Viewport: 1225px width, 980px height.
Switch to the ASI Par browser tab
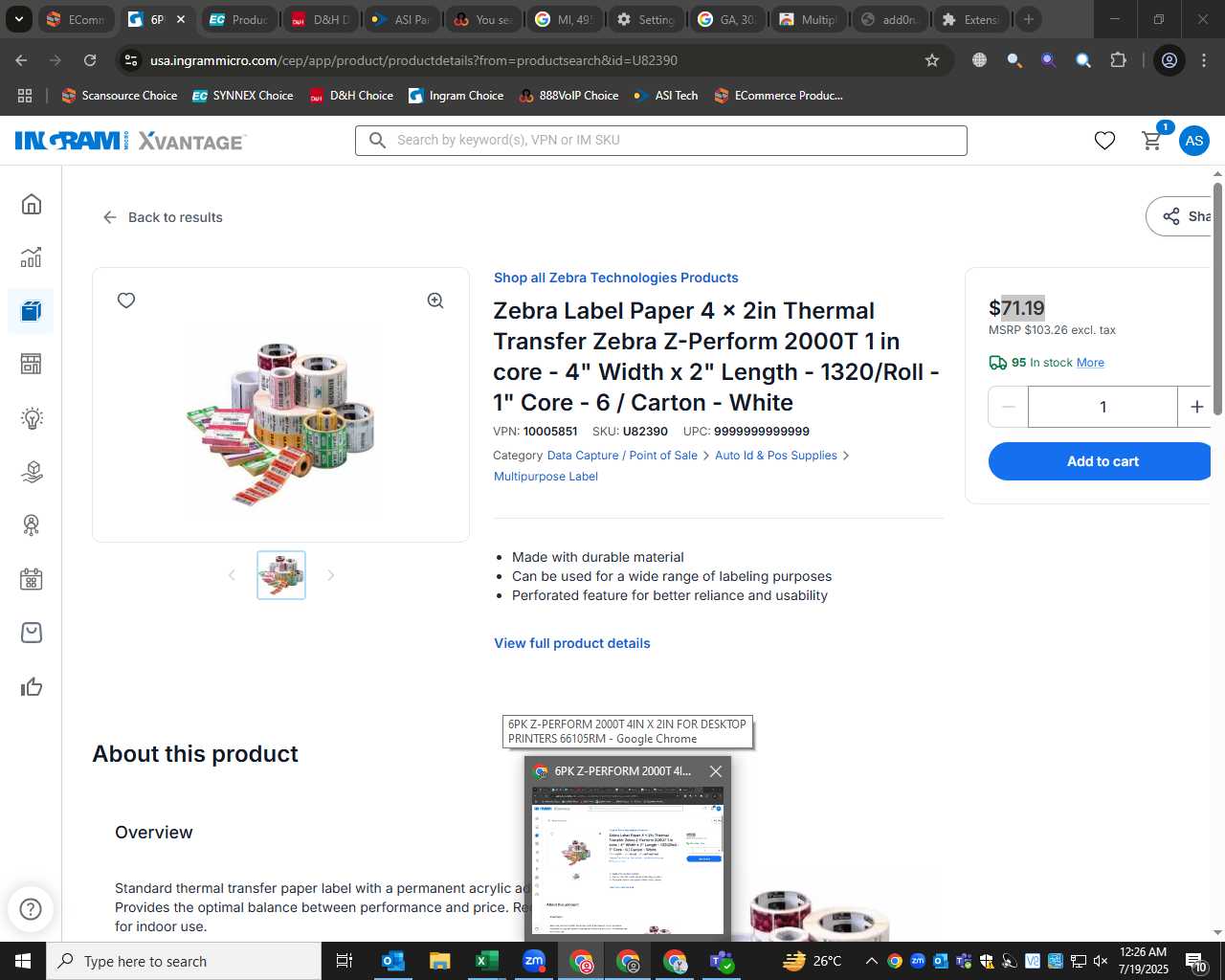(402, 19)
